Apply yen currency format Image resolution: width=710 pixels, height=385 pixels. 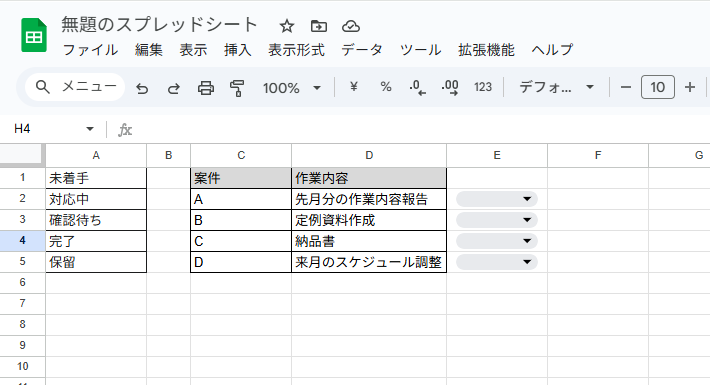[x=354, y=87]
